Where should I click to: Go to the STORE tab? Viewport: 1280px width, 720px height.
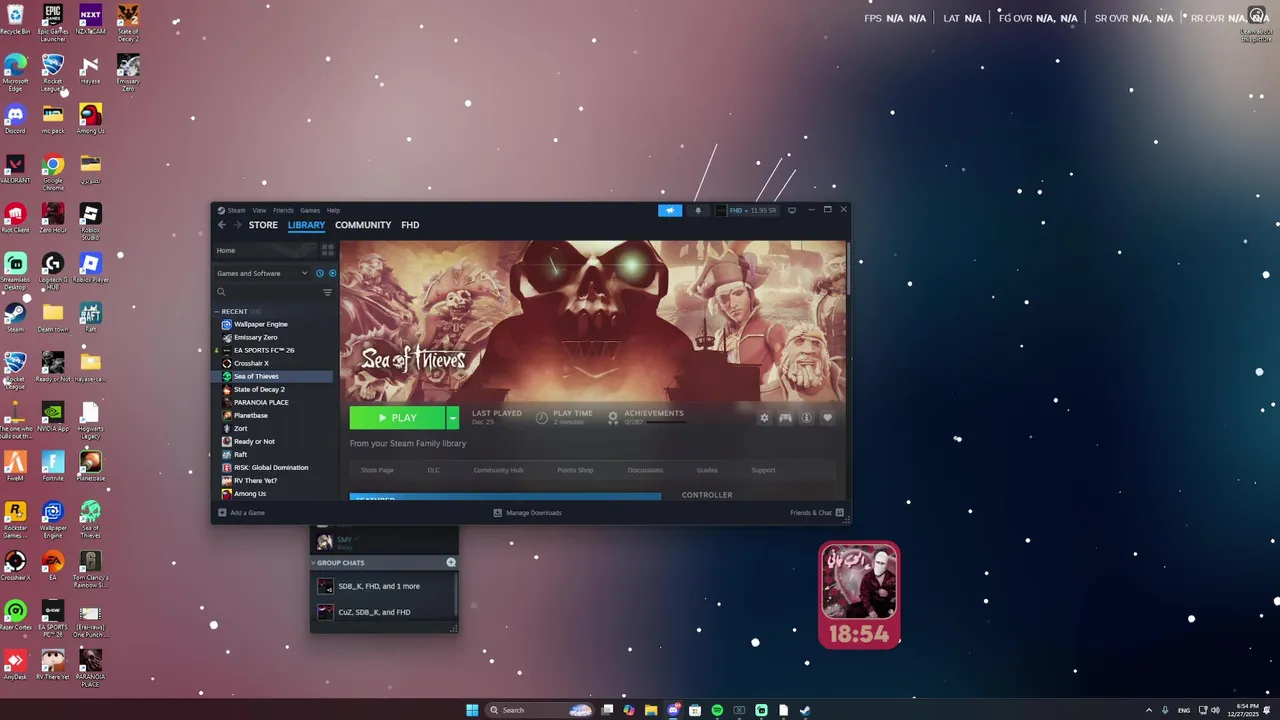tap(263, 225)
